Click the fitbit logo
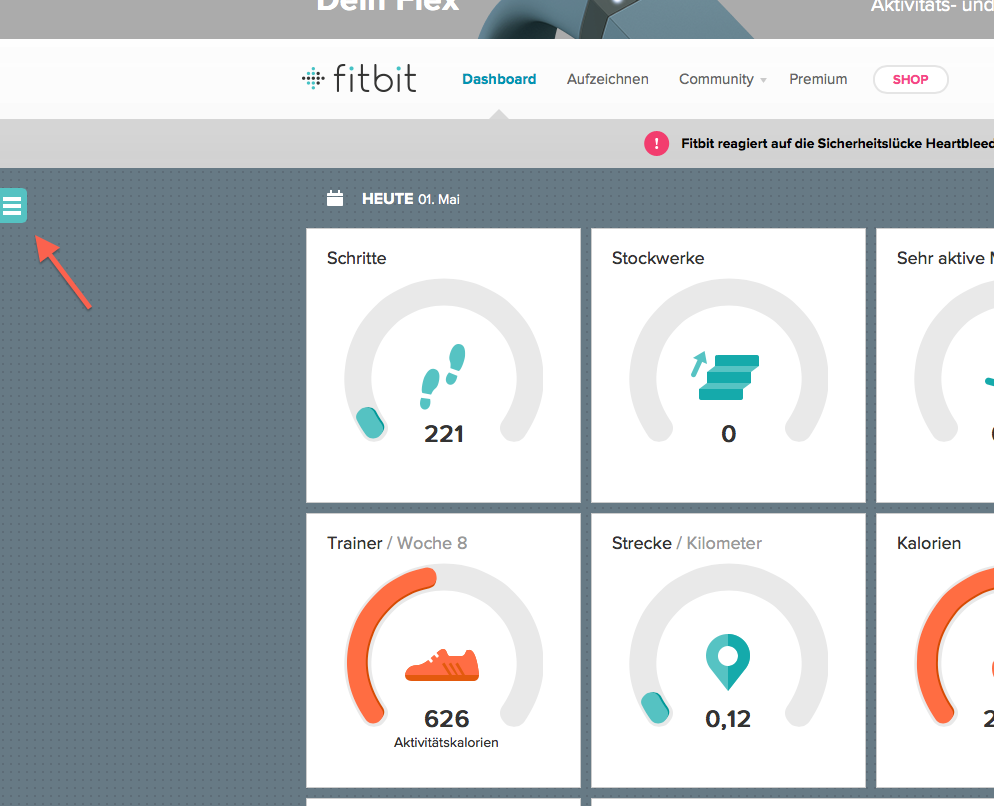 (x=359, y=79)
